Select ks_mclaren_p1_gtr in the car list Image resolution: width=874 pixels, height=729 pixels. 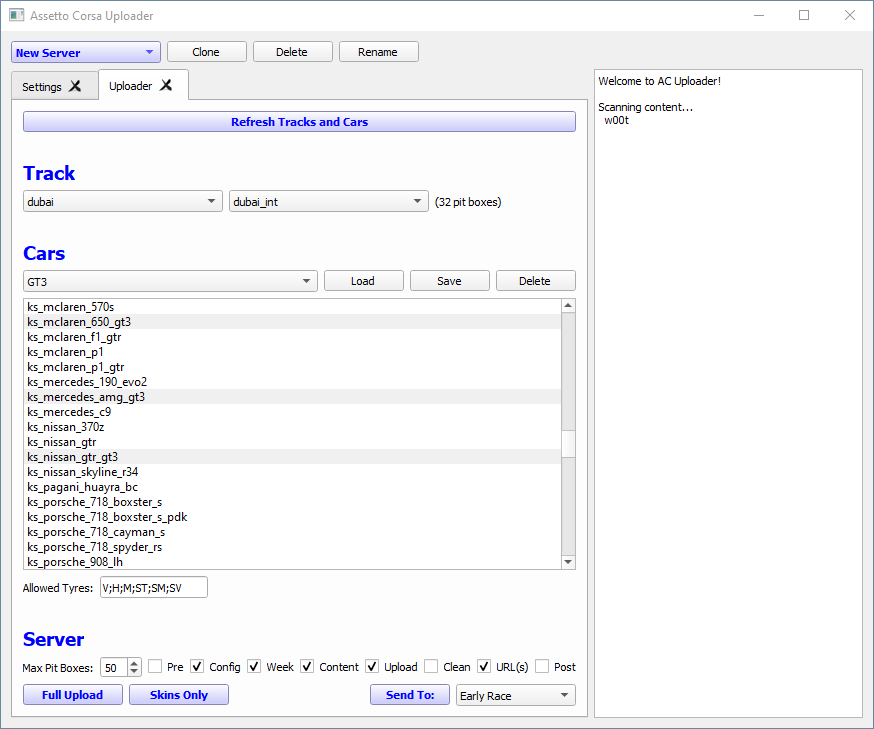[x=293, y=367]
